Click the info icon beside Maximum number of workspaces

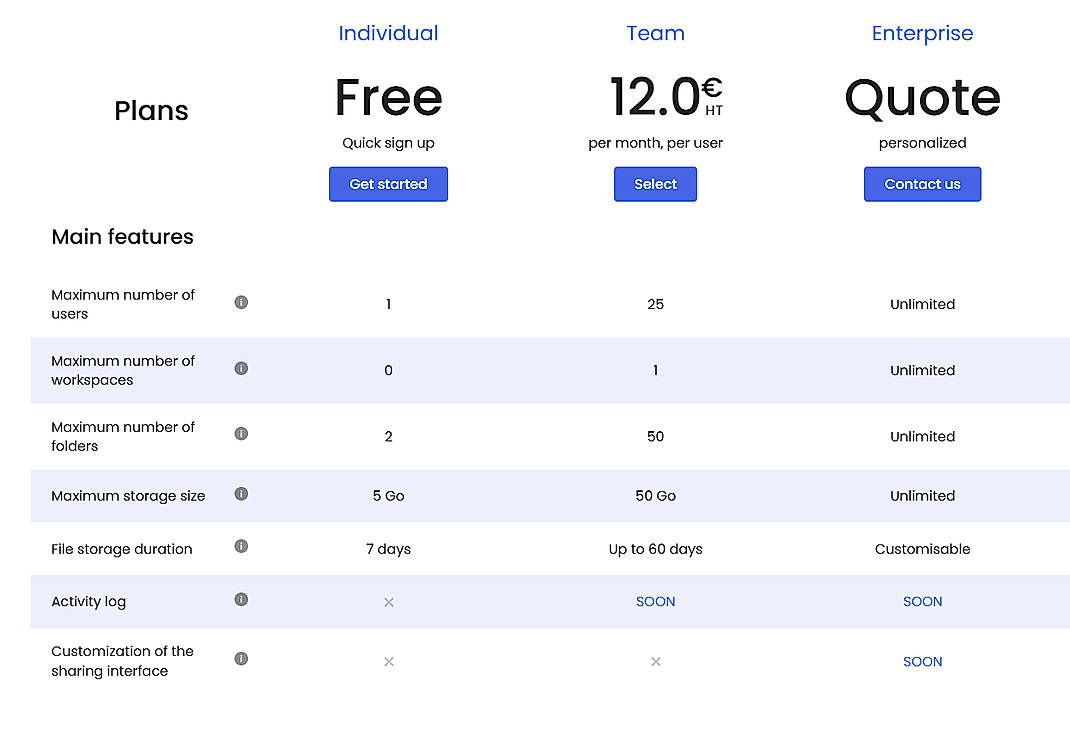pyautogui.click(x=240, y=368)
